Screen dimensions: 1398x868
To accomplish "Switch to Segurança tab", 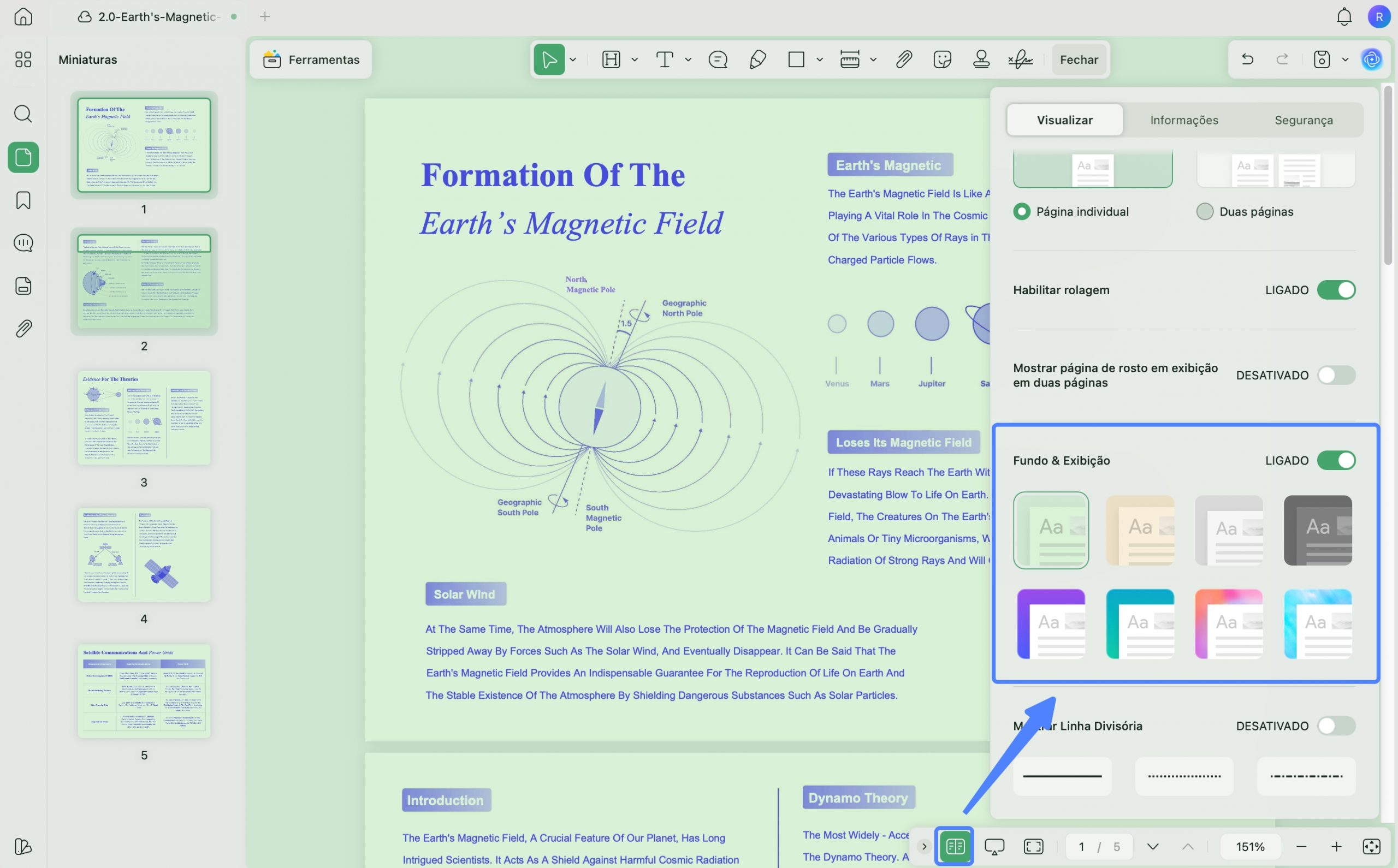I will click(x=1304, y=120).
